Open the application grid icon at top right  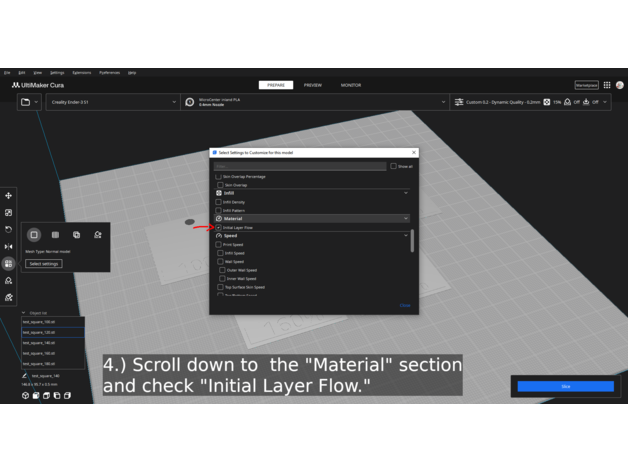[x=607, y=85]
